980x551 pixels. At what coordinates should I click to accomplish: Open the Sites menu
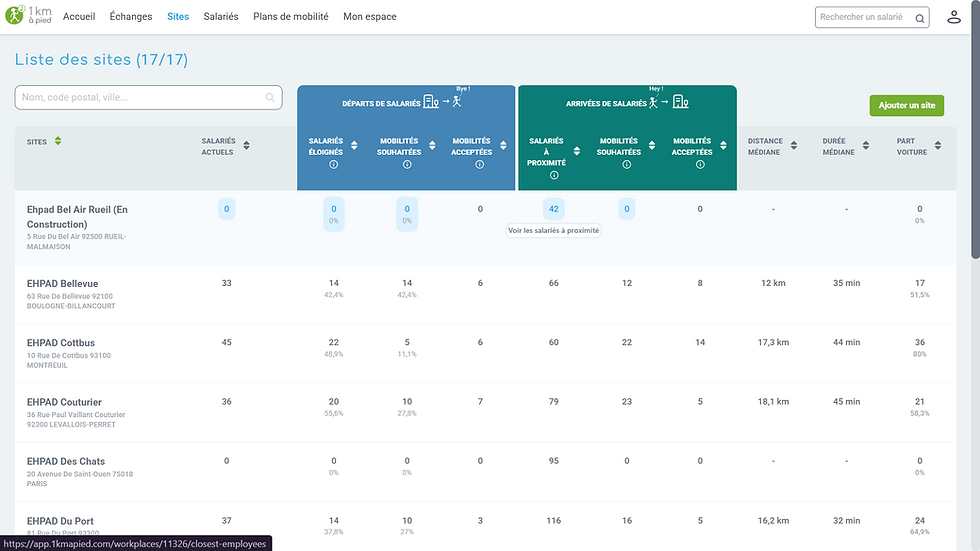click(x=178, y=17)
